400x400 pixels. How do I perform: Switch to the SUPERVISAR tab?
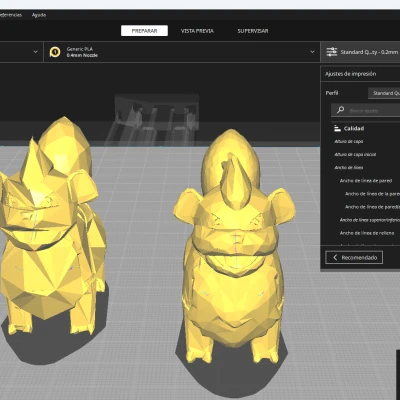pos(253,31)
